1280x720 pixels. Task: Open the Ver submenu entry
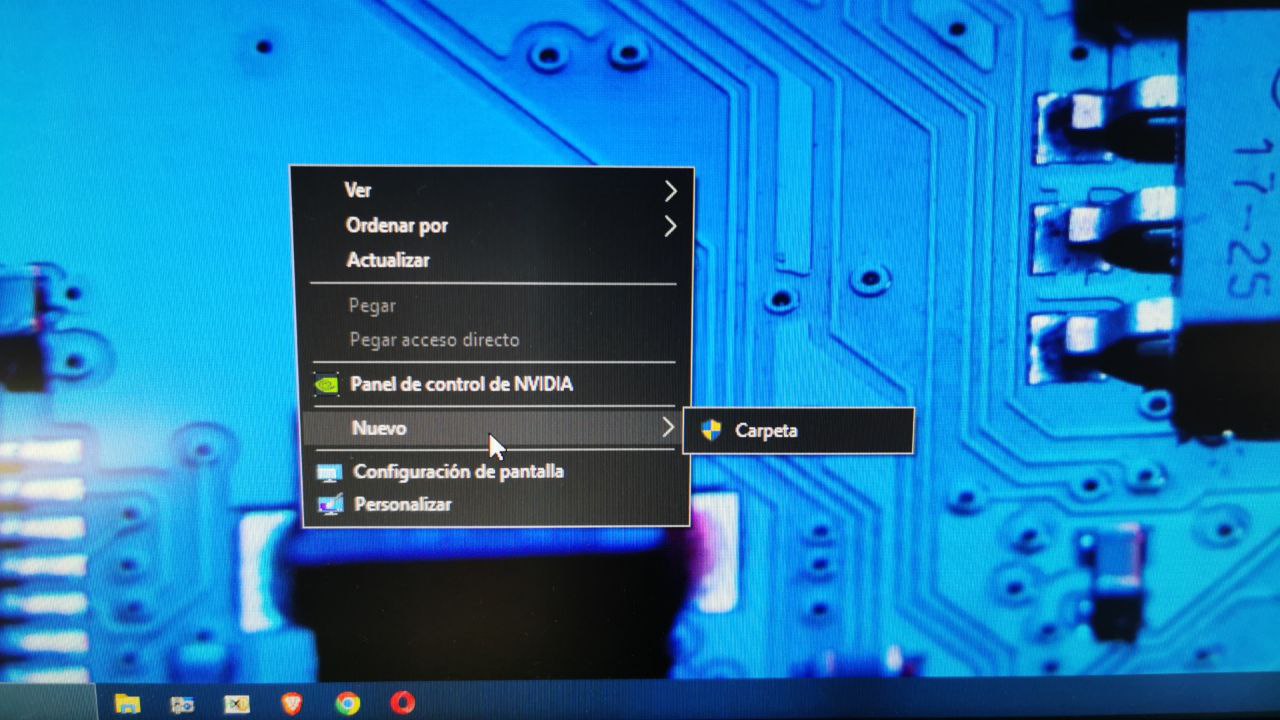coord(493,190)
